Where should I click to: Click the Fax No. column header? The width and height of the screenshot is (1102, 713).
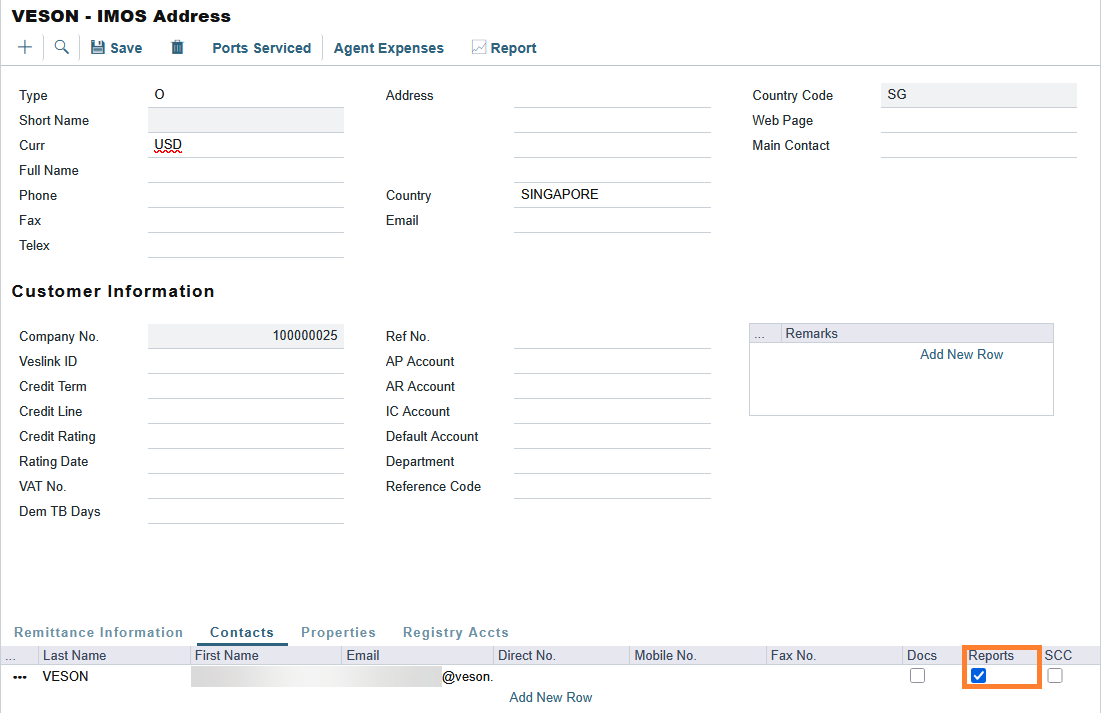pos(834,655)
